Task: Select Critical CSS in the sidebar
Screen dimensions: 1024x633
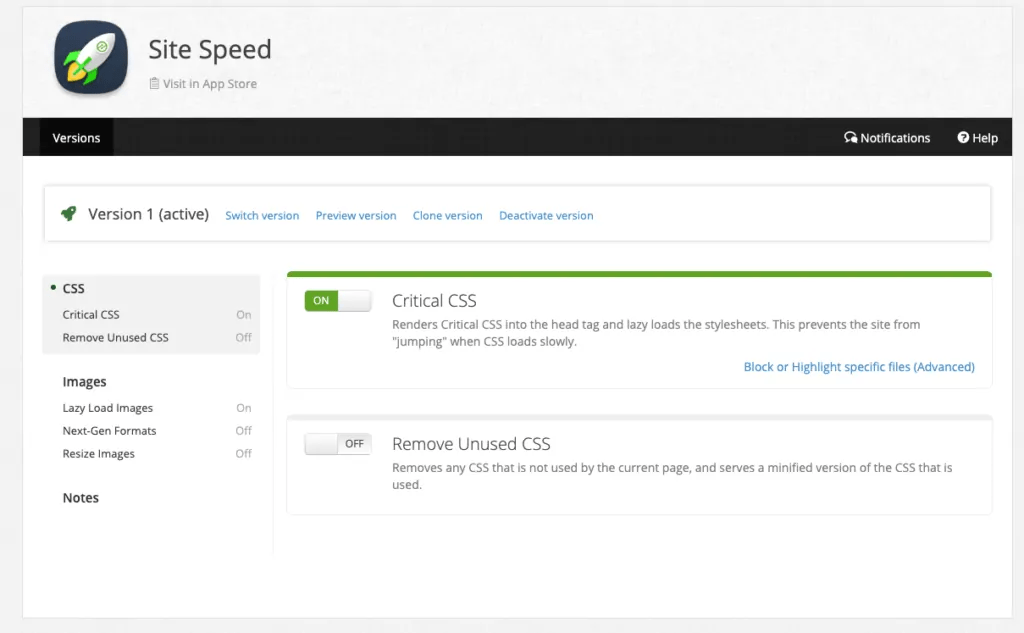Action: click(91, 314)
